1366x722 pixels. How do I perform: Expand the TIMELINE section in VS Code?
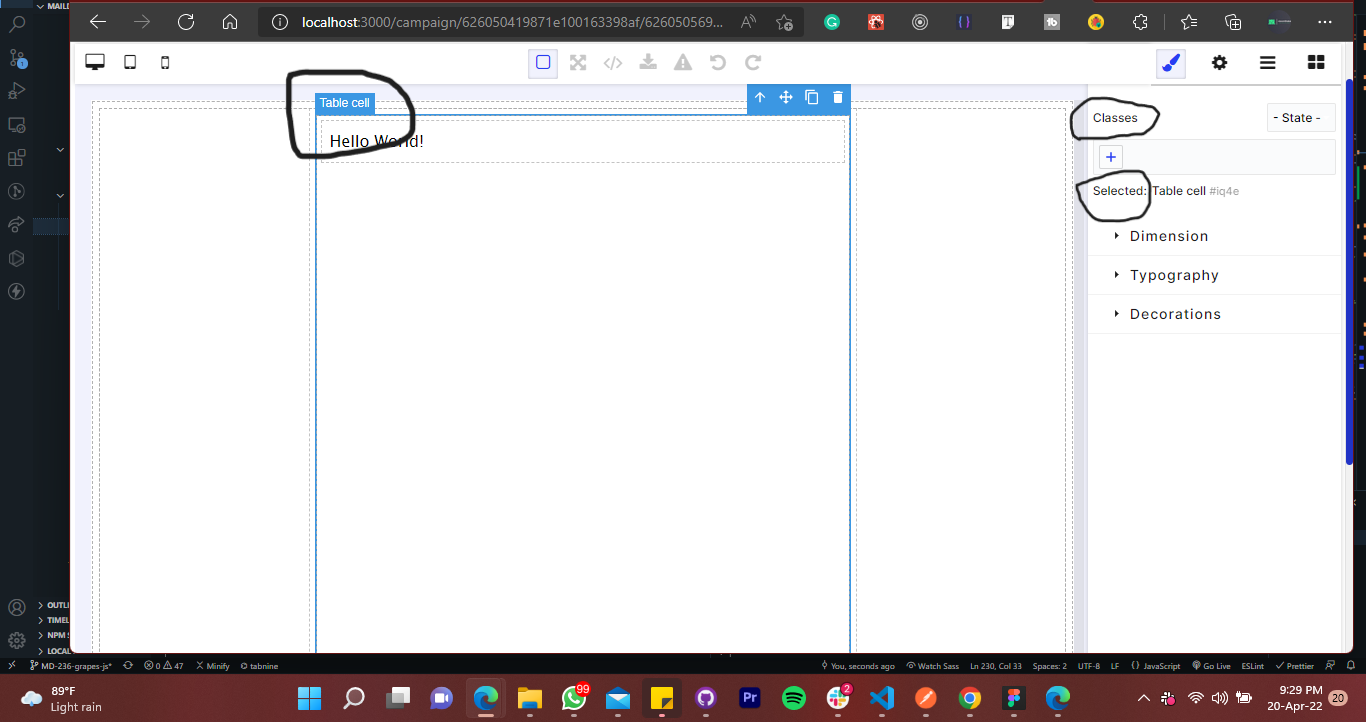(x=53, y=620)
